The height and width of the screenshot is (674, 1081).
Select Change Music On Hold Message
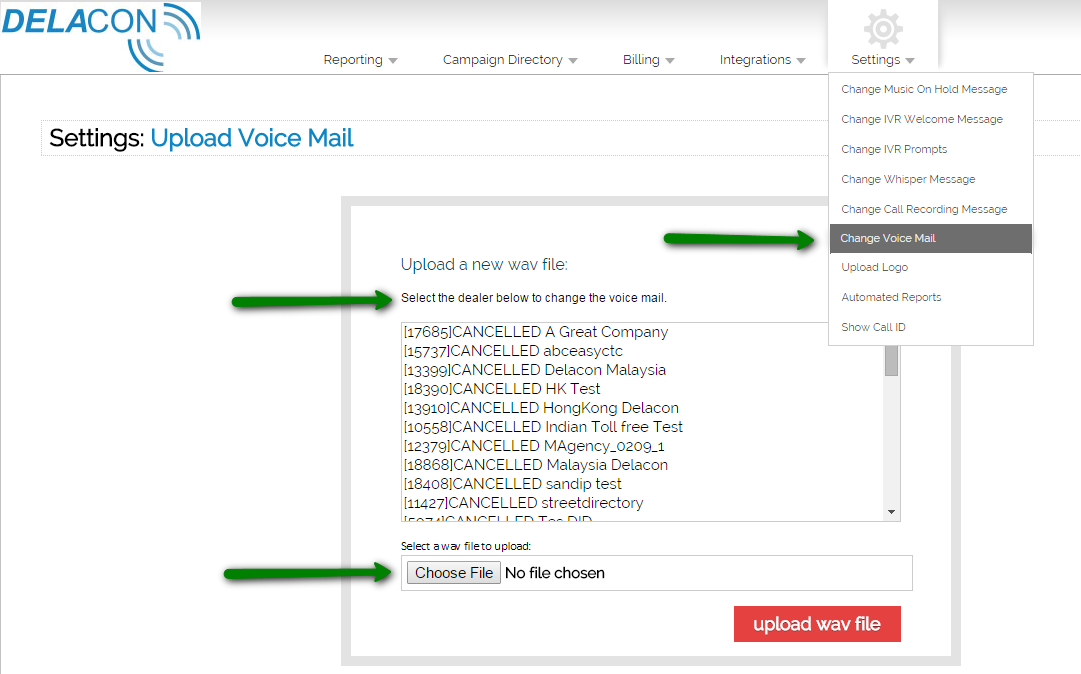[931, 89]
